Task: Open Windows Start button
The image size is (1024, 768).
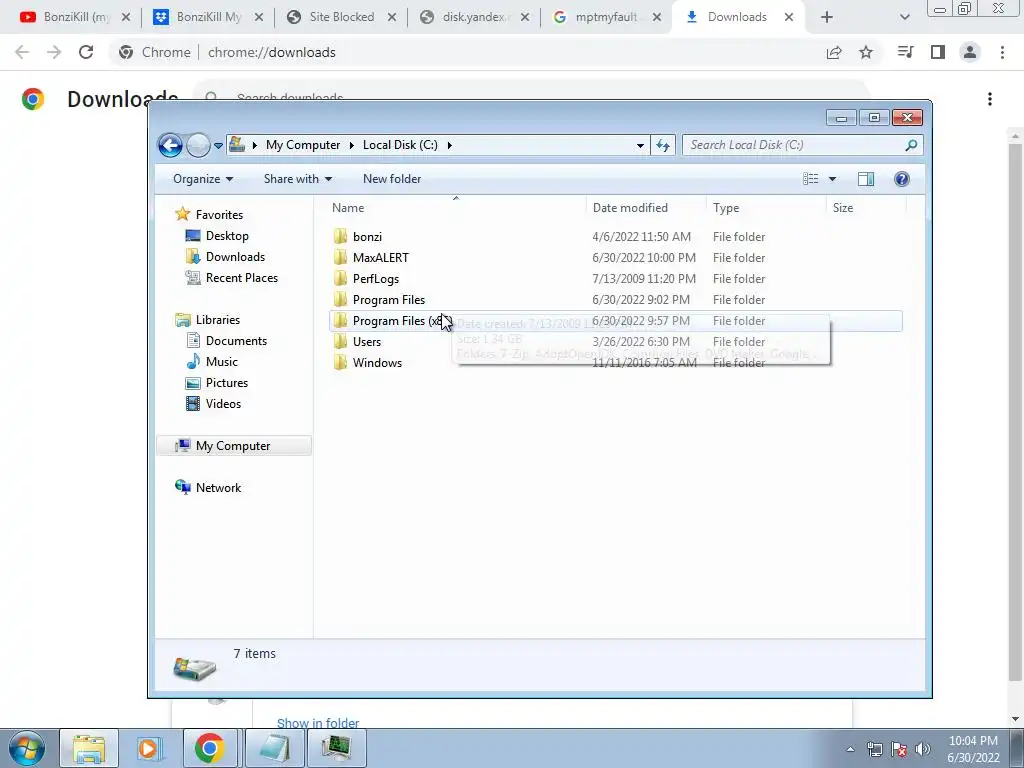Action: point(26,748)
